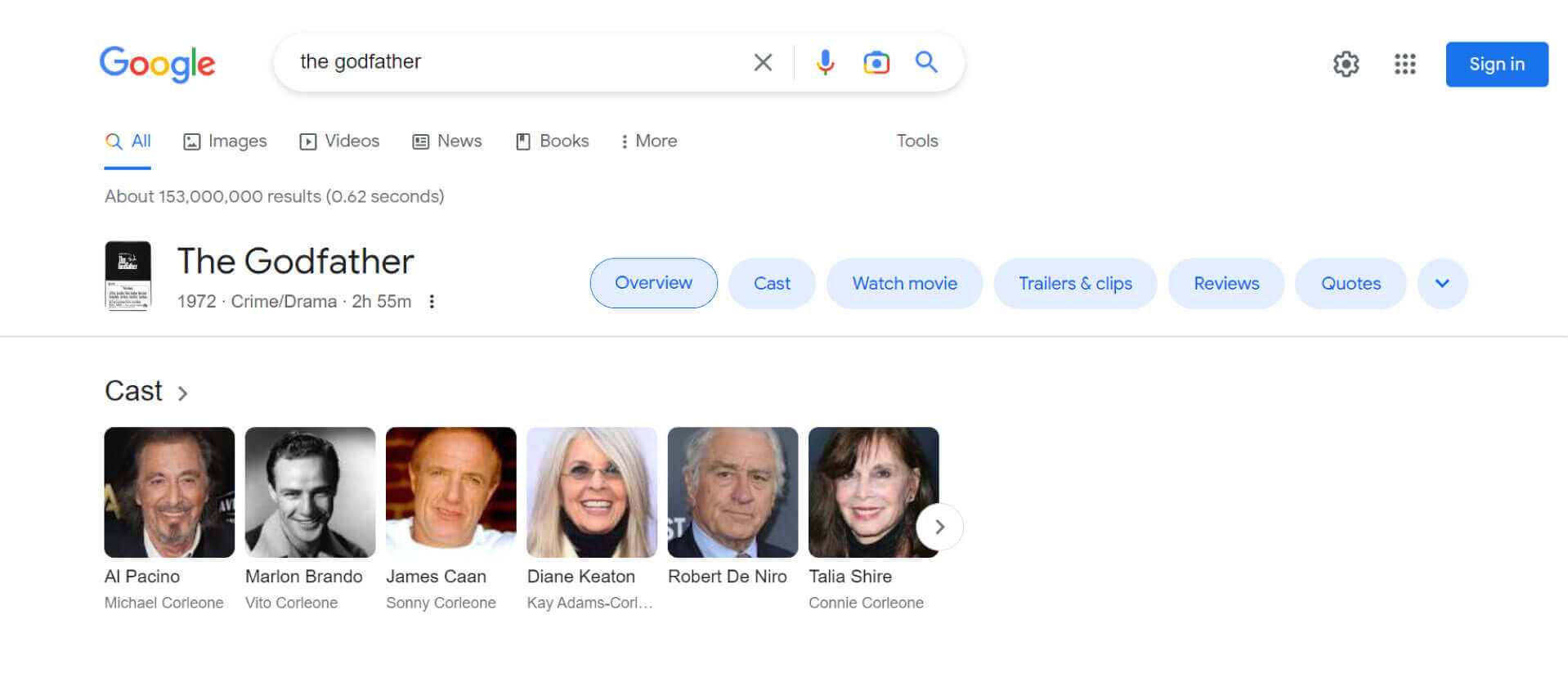Switch to the Images tab
Image resolution: width=1568 pixels, height=678 pixels.
click(x=225, y=141)
